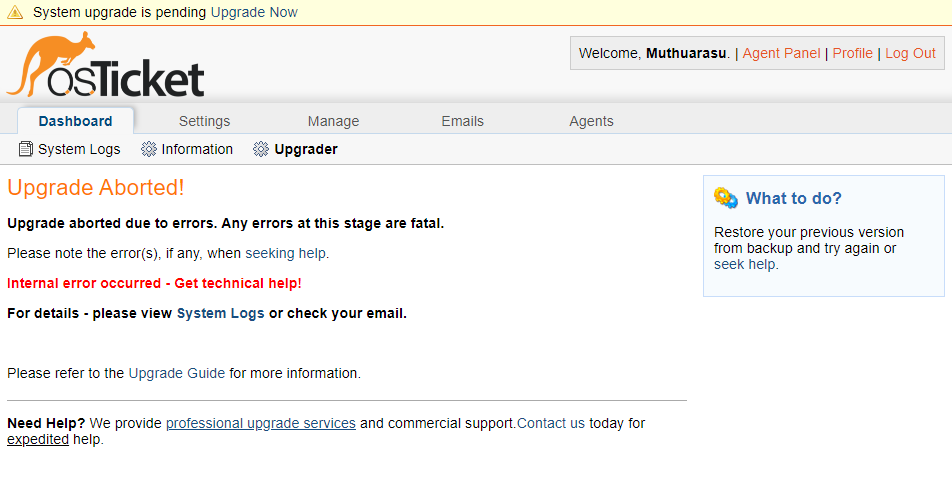Click the System Logs document icon

[x=26, y=149]
